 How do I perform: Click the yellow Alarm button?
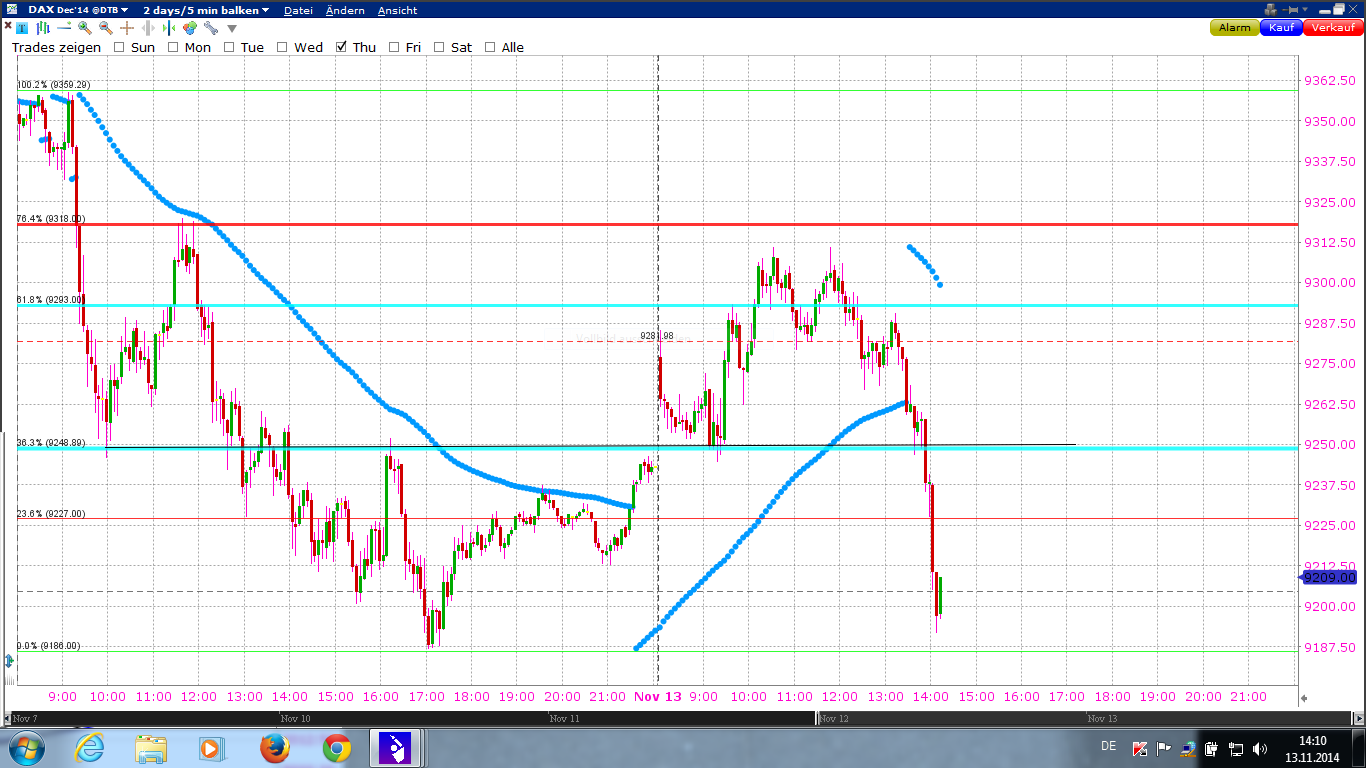pyautogui.click(x=1234, y=28)
